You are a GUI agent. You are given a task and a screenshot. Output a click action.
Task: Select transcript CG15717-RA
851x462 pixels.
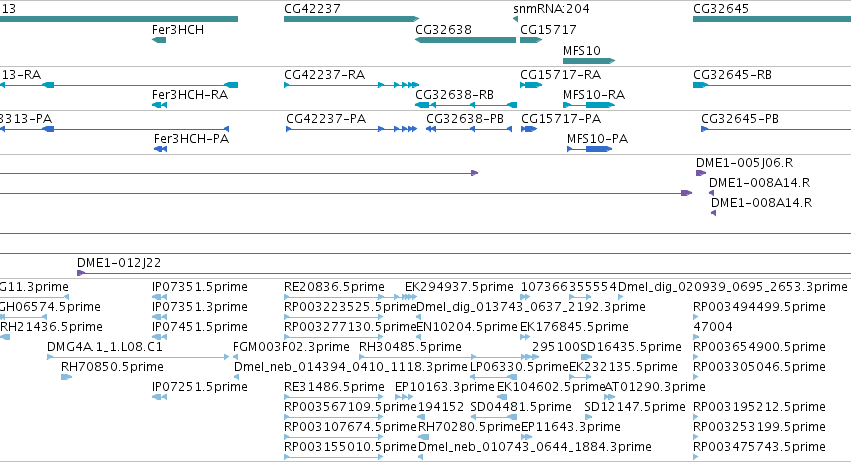(560, 75)
